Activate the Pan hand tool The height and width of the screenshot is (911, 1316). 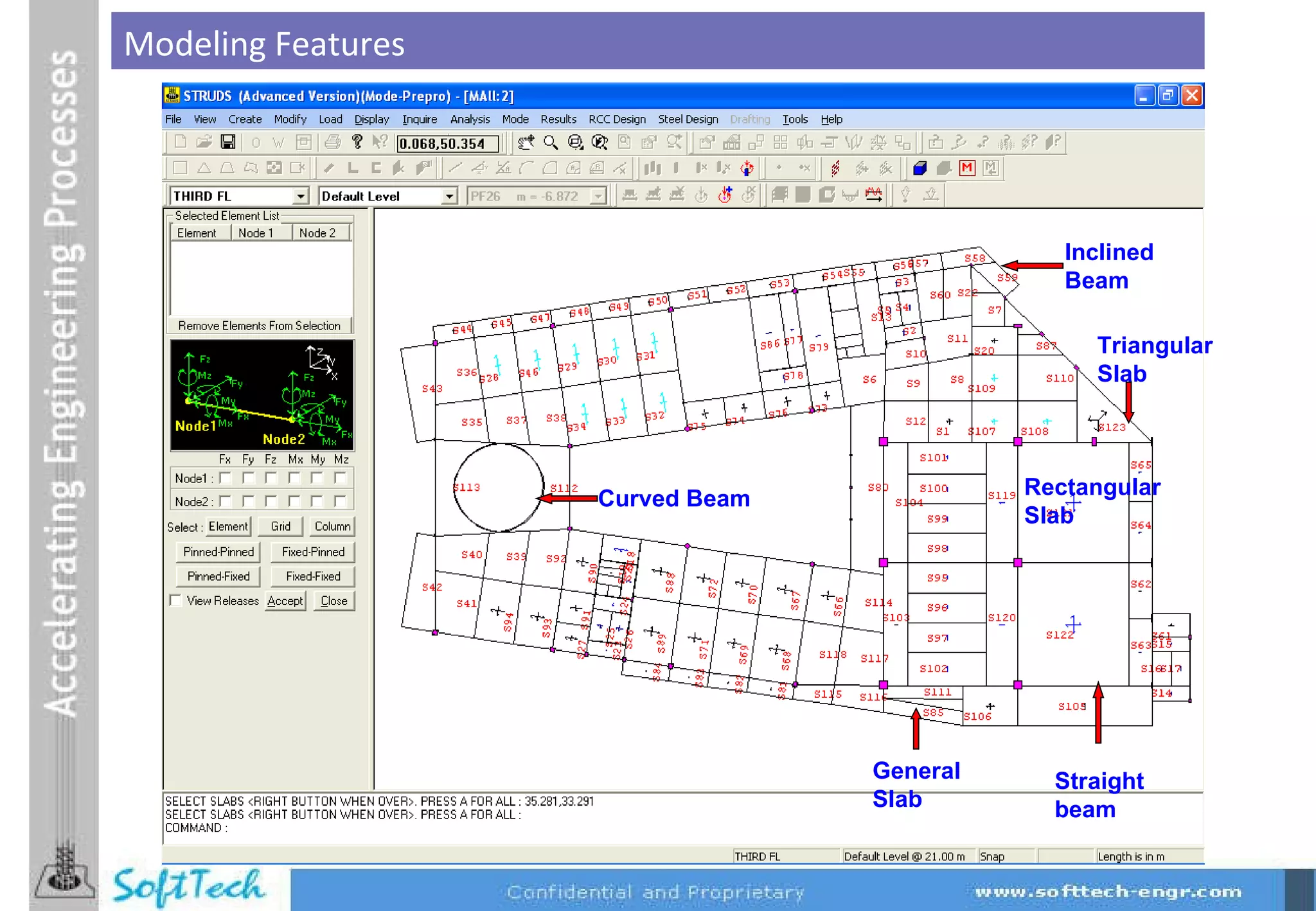pyautogui.click(x=526, y=143)
